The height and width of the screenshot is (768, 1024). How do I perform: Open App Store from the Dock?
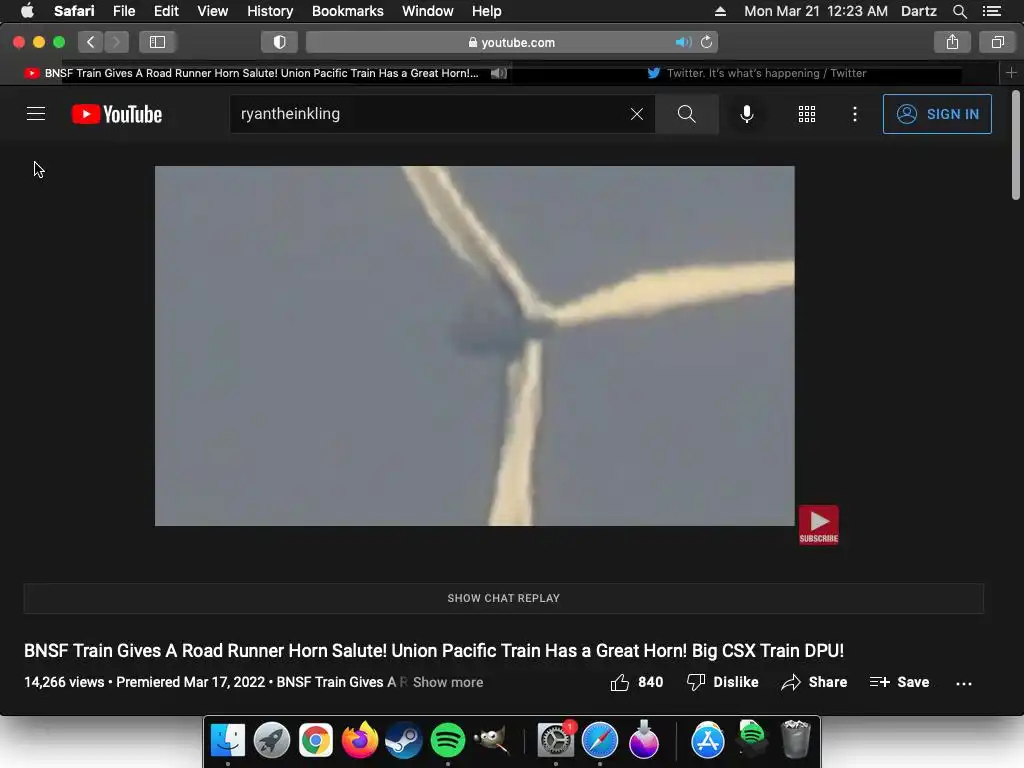pos(708,740)
